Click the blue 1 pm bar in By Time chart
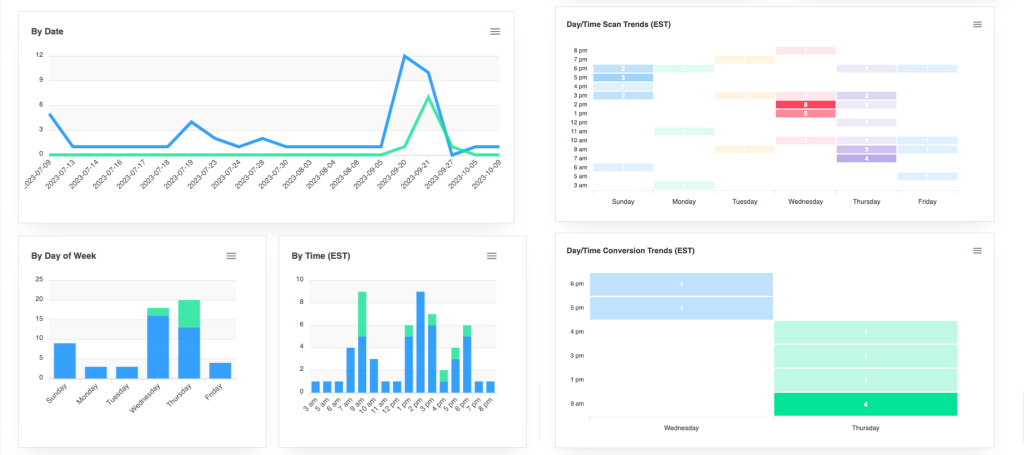The image size is (1024, 455). [409, 364]
